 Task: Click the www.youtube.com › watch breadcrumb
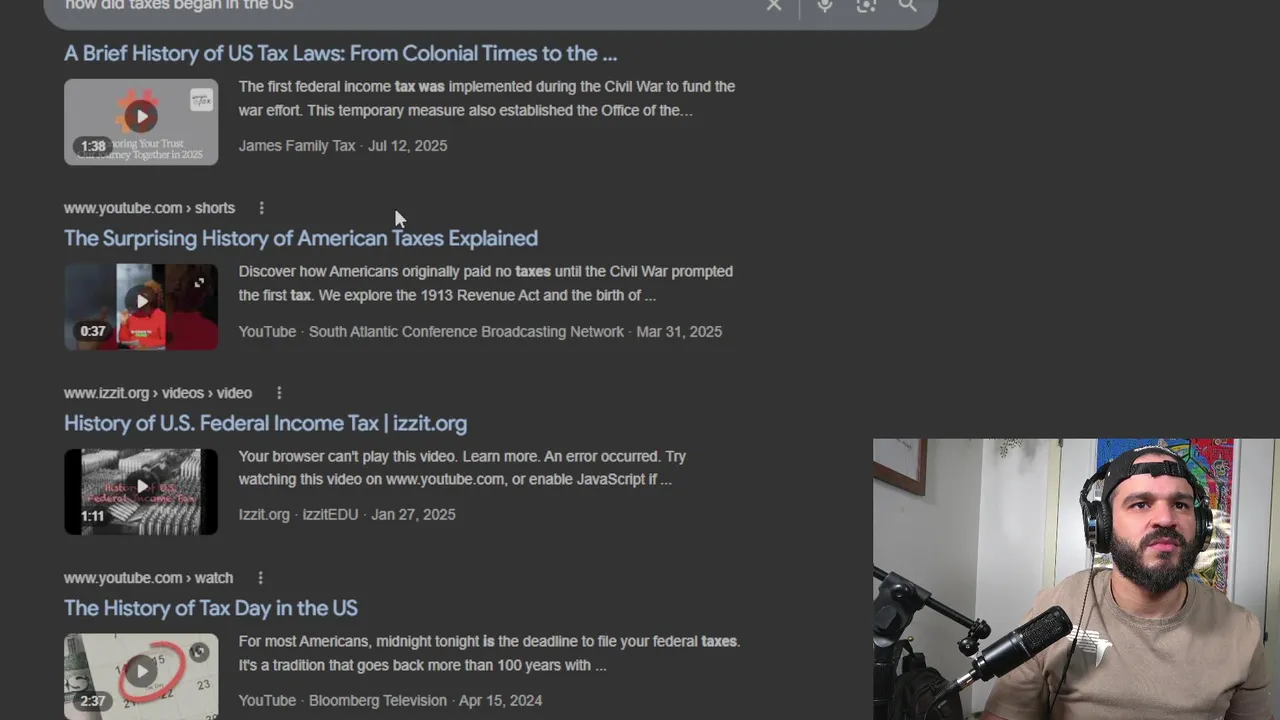coord(148,578)
